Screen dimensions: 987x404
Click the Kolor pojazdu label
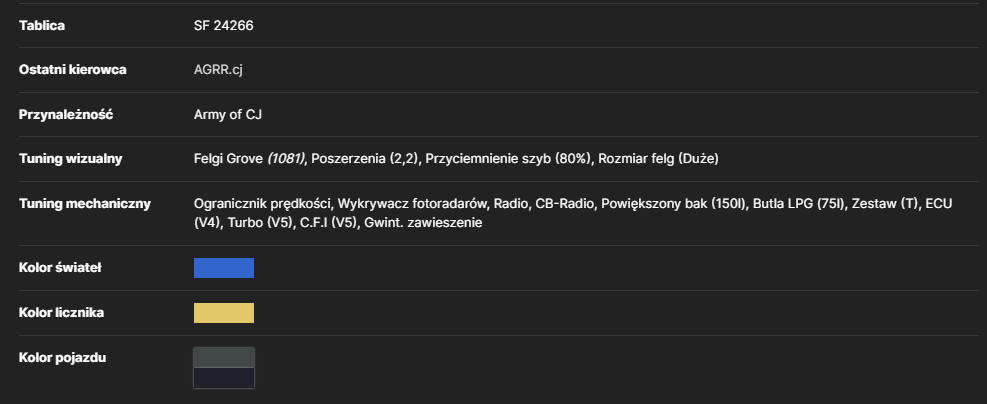point(62,357)
